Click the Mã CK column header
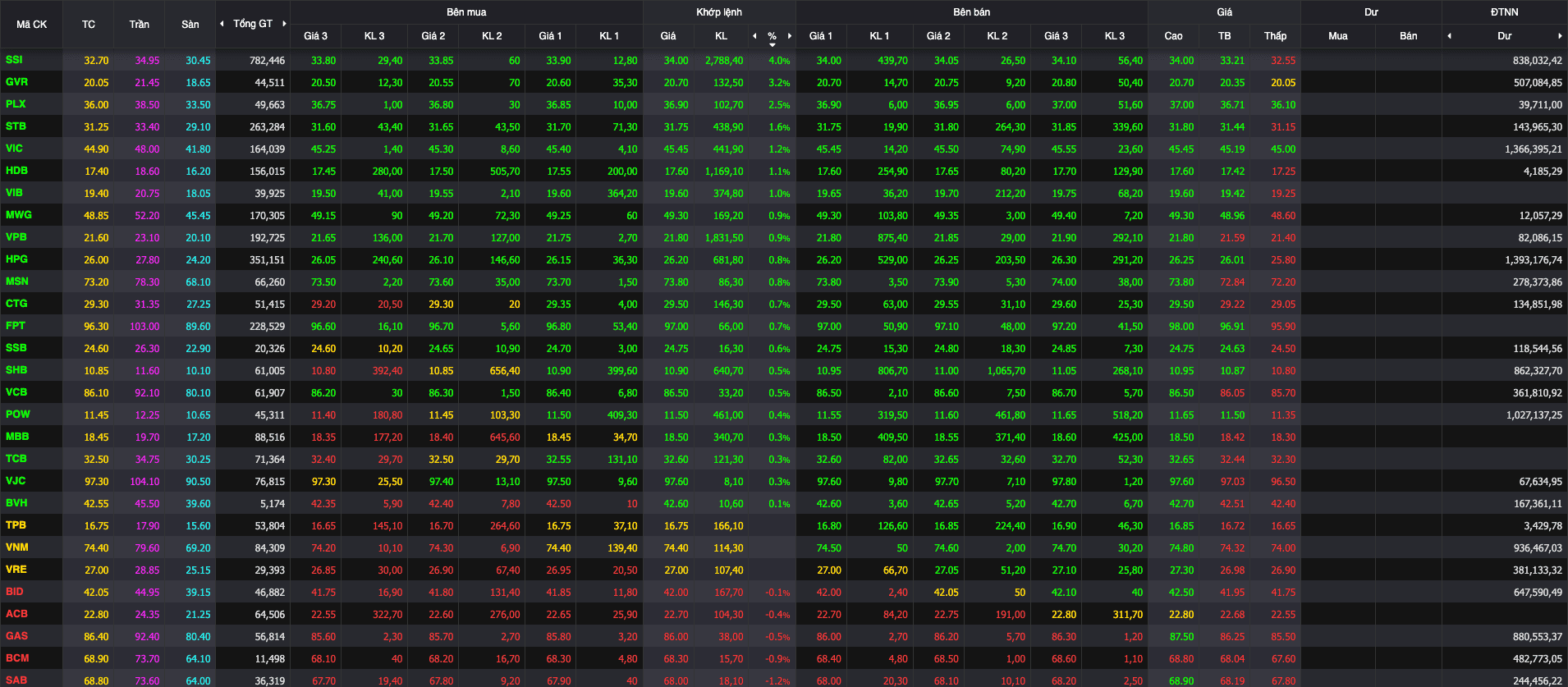 pyautogui.click(x=31, y=25)
